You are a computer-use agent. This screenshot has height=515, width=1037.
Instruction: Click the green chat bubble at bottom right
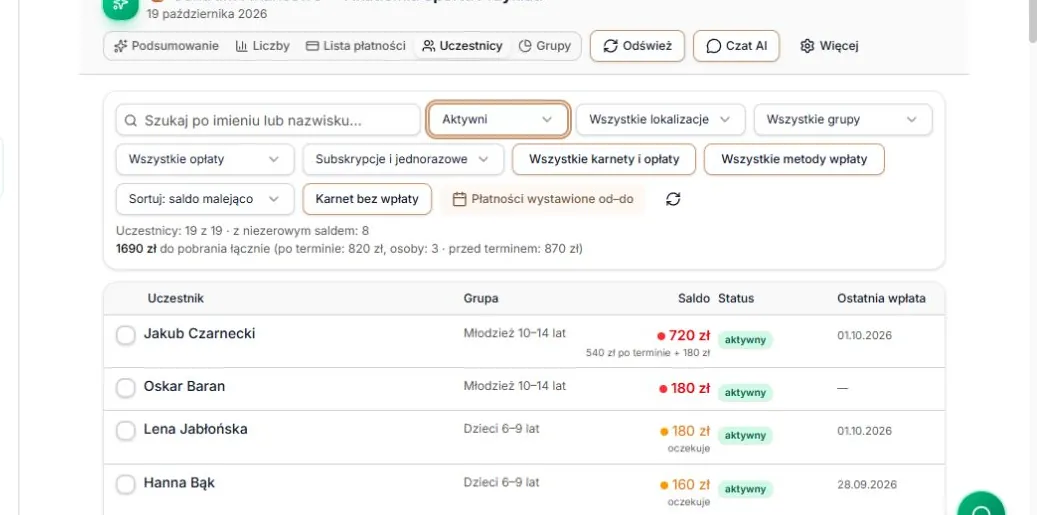click(981, 506)
